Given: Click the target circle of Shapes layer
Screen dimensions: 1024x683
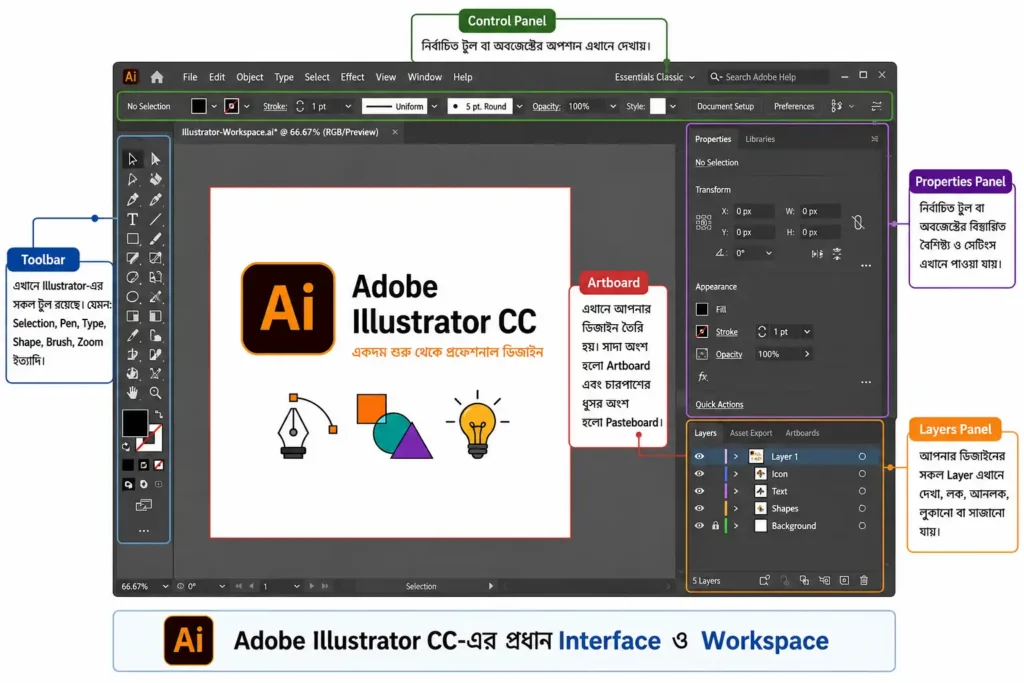Looking at the screenshot, I should pos(862,508).
